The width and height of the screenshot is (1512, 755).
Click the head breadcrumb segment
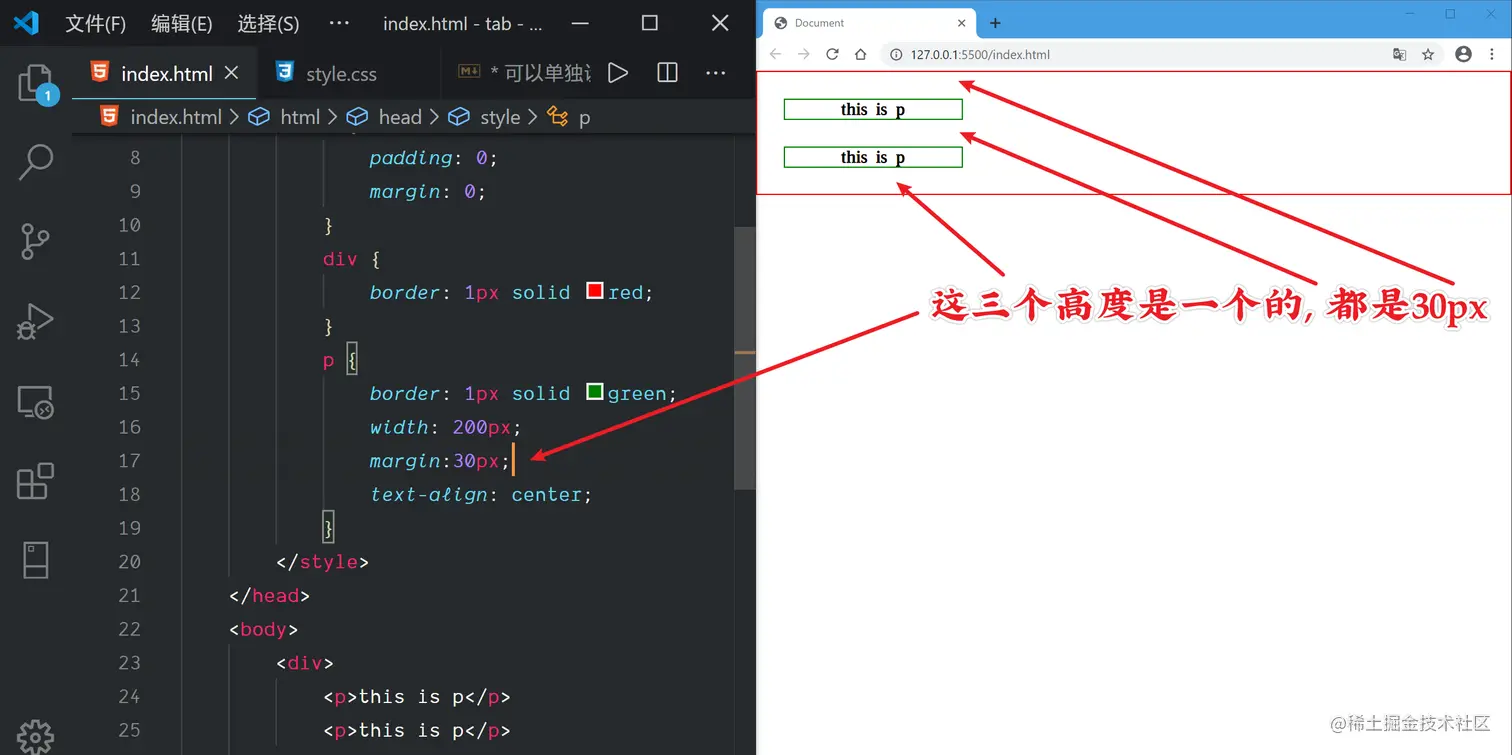[x=385, y=117]
